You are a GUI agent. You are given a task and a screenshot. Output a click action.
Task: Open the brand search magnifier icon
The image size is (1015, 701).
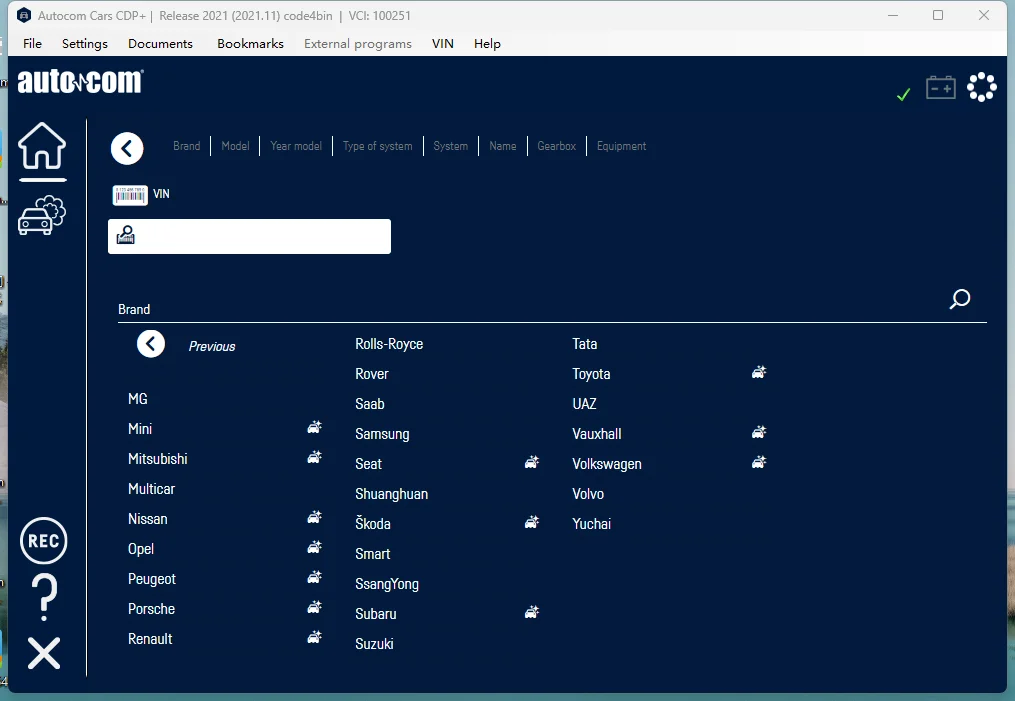click(959, 299)
